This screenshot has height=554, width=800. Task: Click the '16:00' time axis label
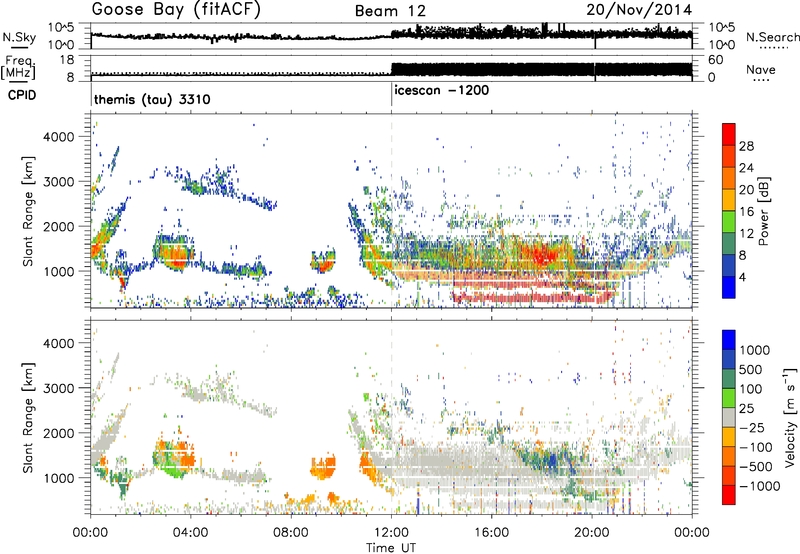click(492, 533)
